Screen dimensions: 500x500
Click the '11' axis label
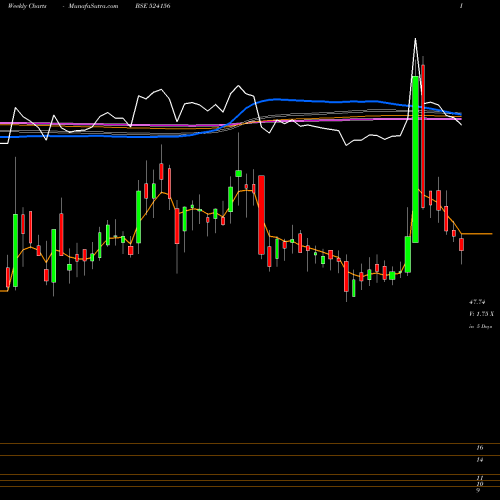480,478
